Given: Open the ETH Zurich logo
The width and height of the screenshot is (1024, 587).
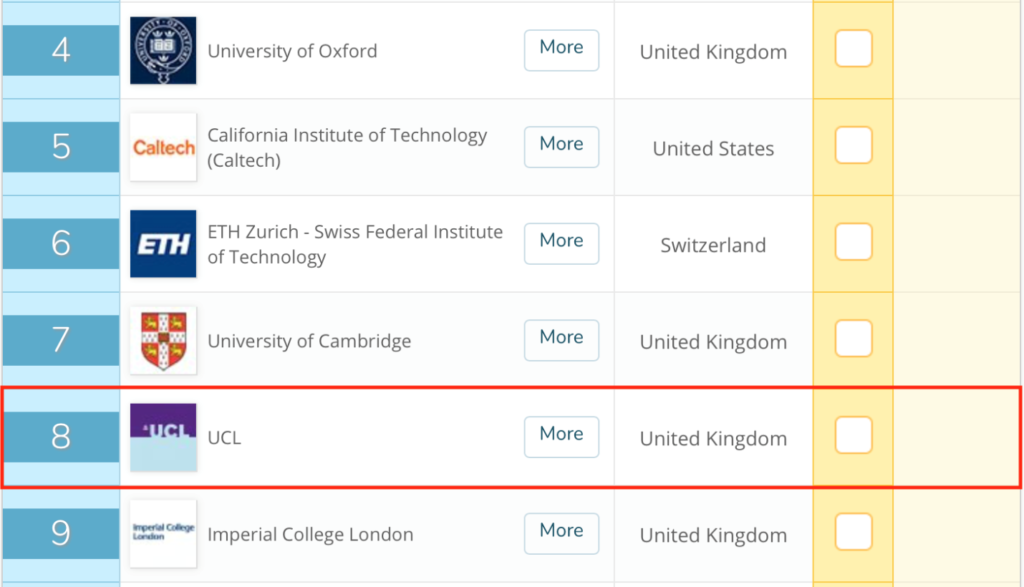Looking at the screenshot, I should tap(163, 244).
